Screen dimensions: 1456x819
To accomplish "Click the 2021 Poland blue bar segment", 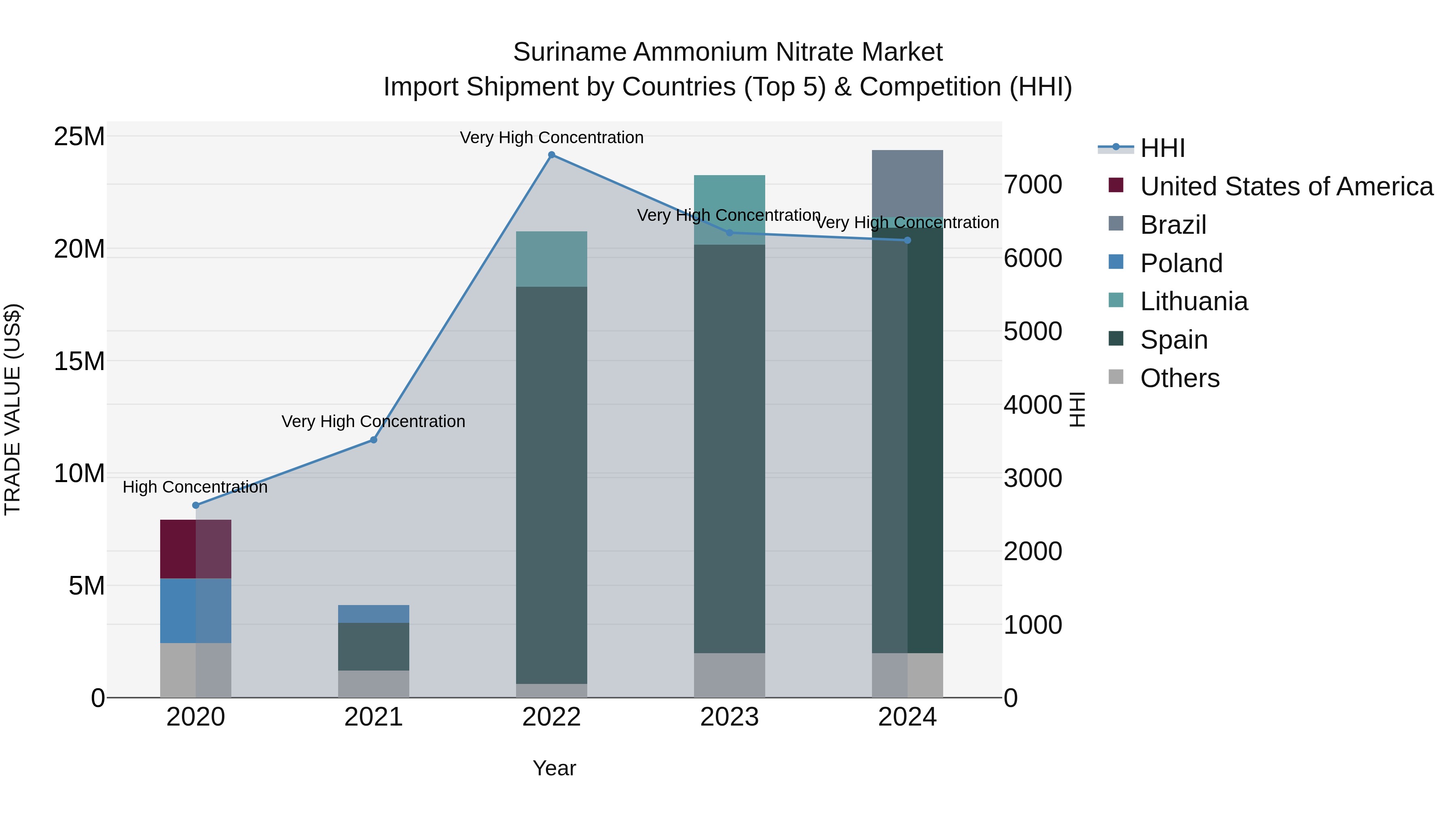I will click(x=374, y=614).
